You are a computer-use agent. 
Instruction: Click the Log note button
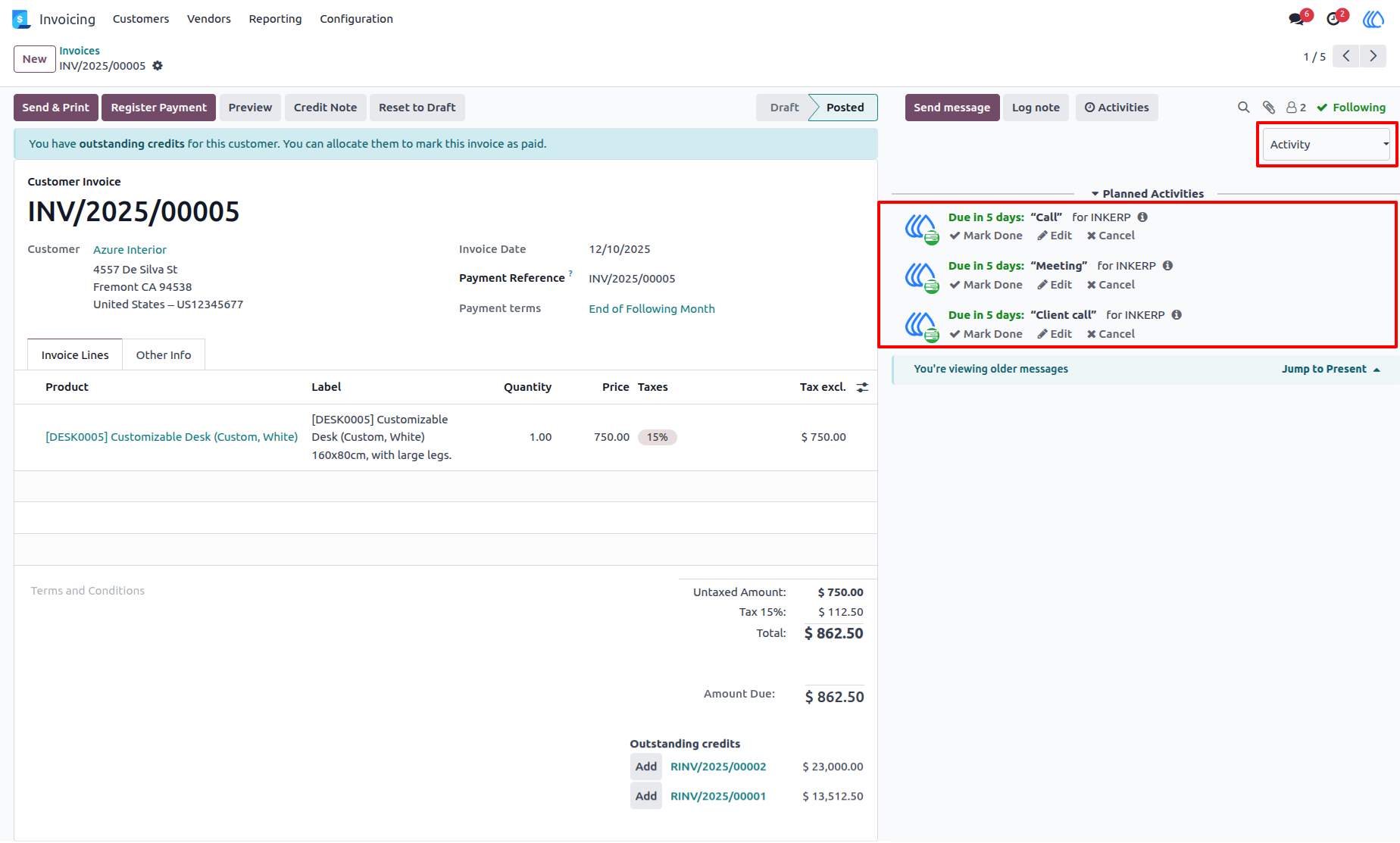coord(1036,108)
